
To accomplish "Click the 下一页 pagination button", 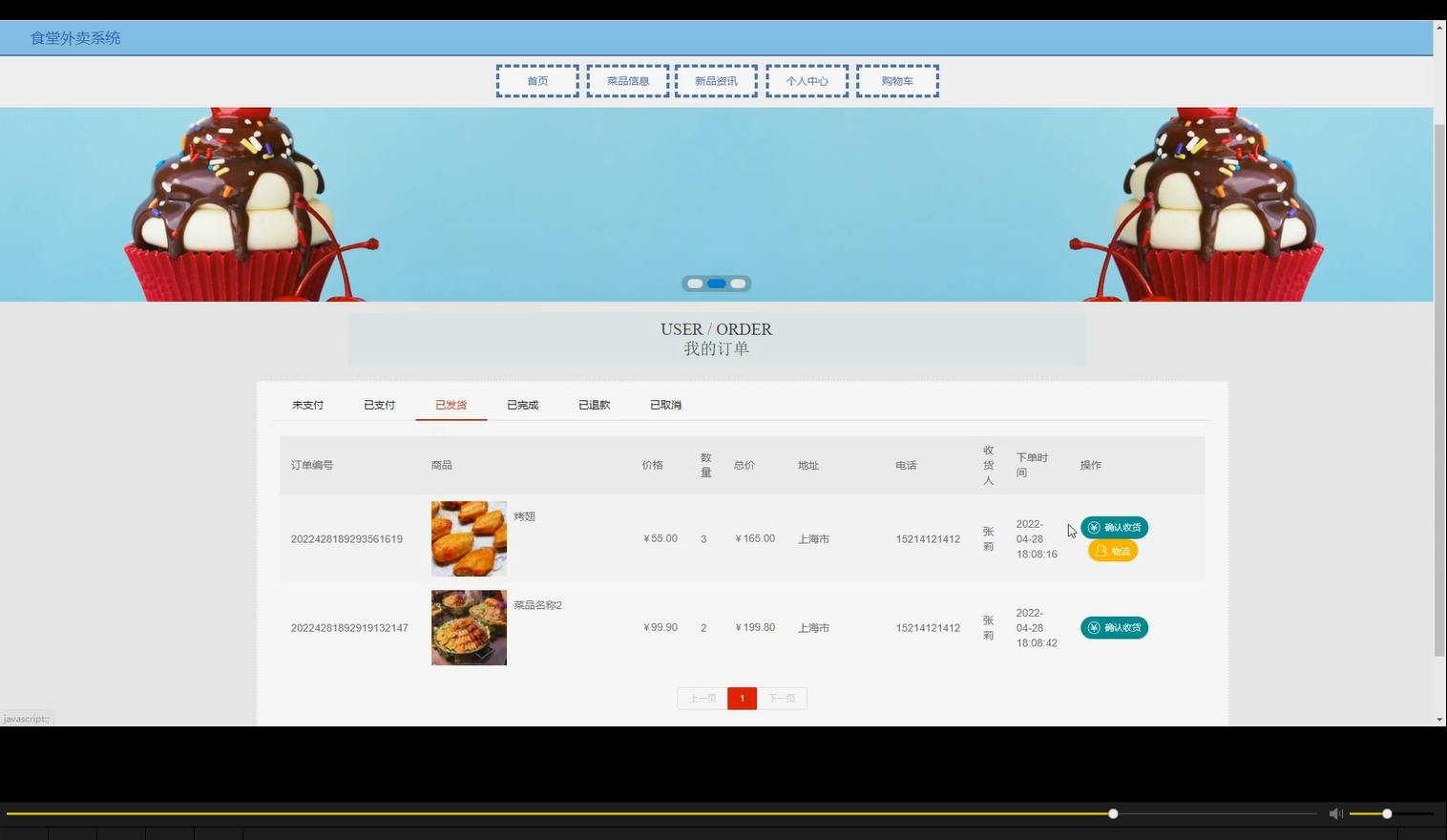I will (782, 699).
